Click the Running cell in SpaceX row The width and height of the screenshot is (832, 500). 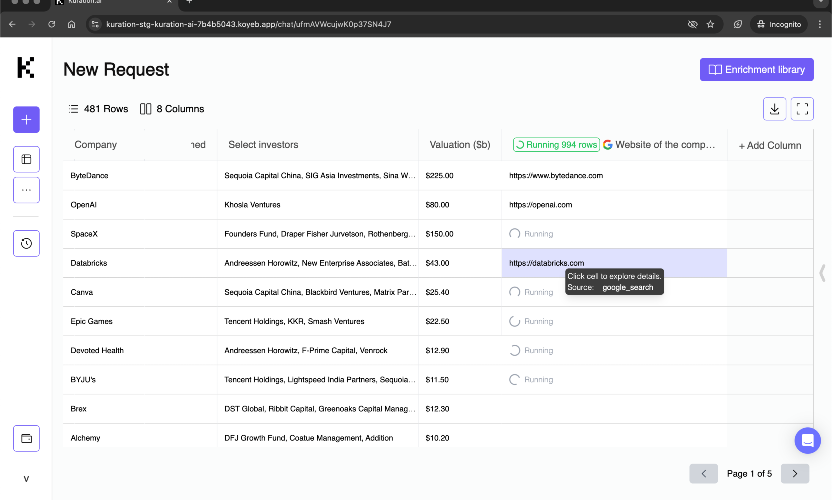click(614, 234)
